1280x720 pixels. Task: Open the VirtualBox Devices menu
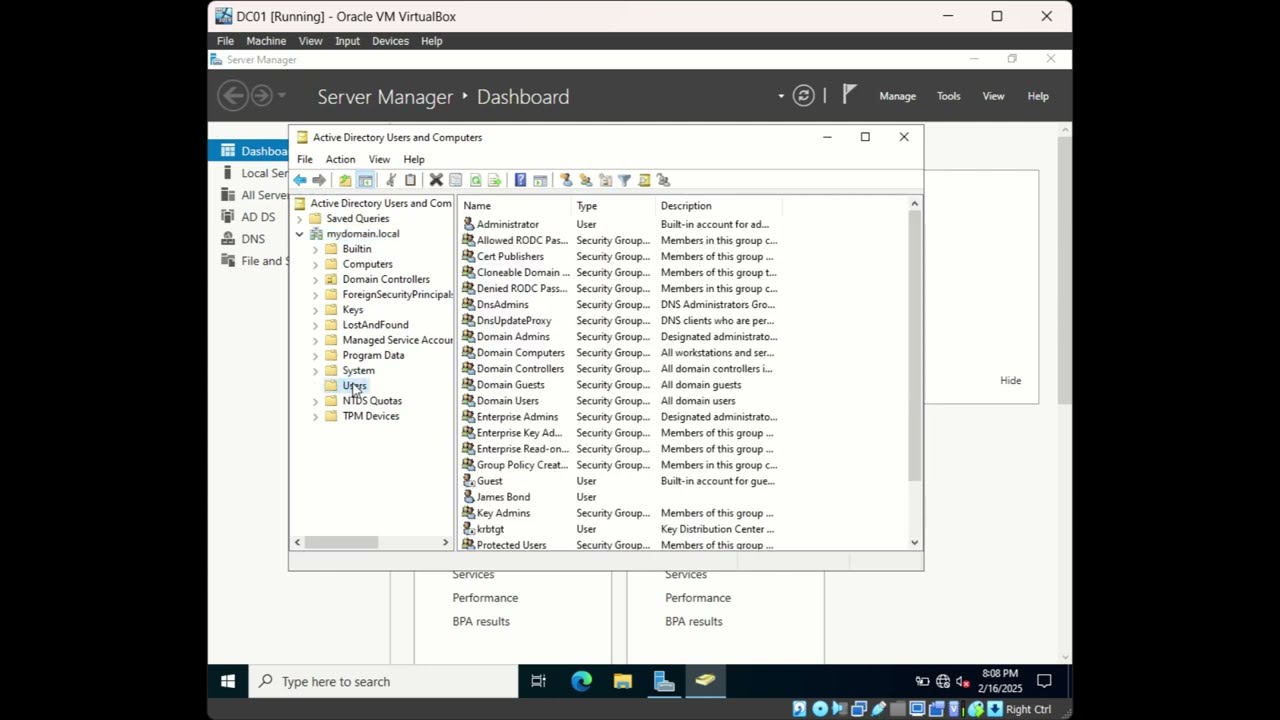[390, 41]
